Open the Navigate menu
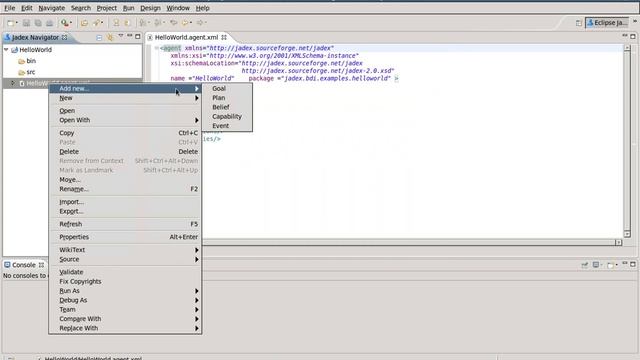Viewport: 640px width, 360px height. 51,8
